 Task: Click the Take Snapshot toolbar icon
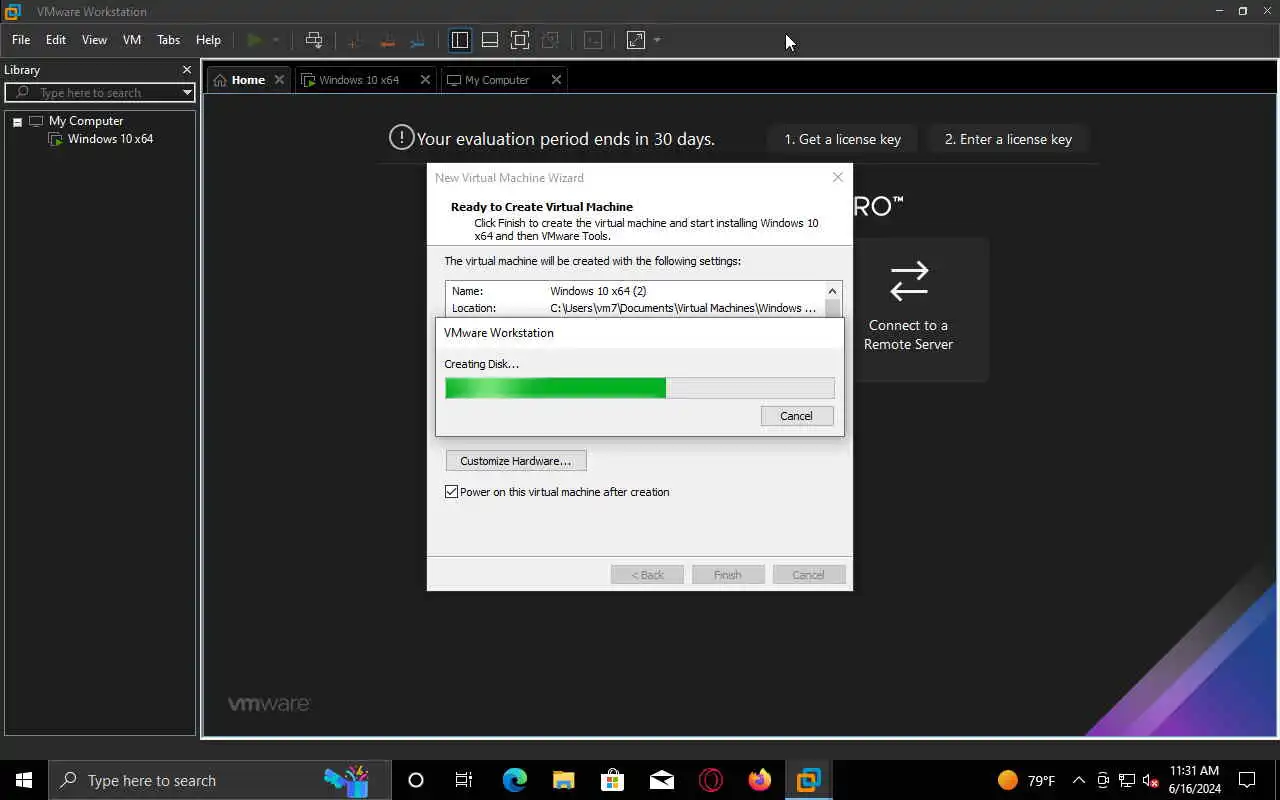(353, 40)
